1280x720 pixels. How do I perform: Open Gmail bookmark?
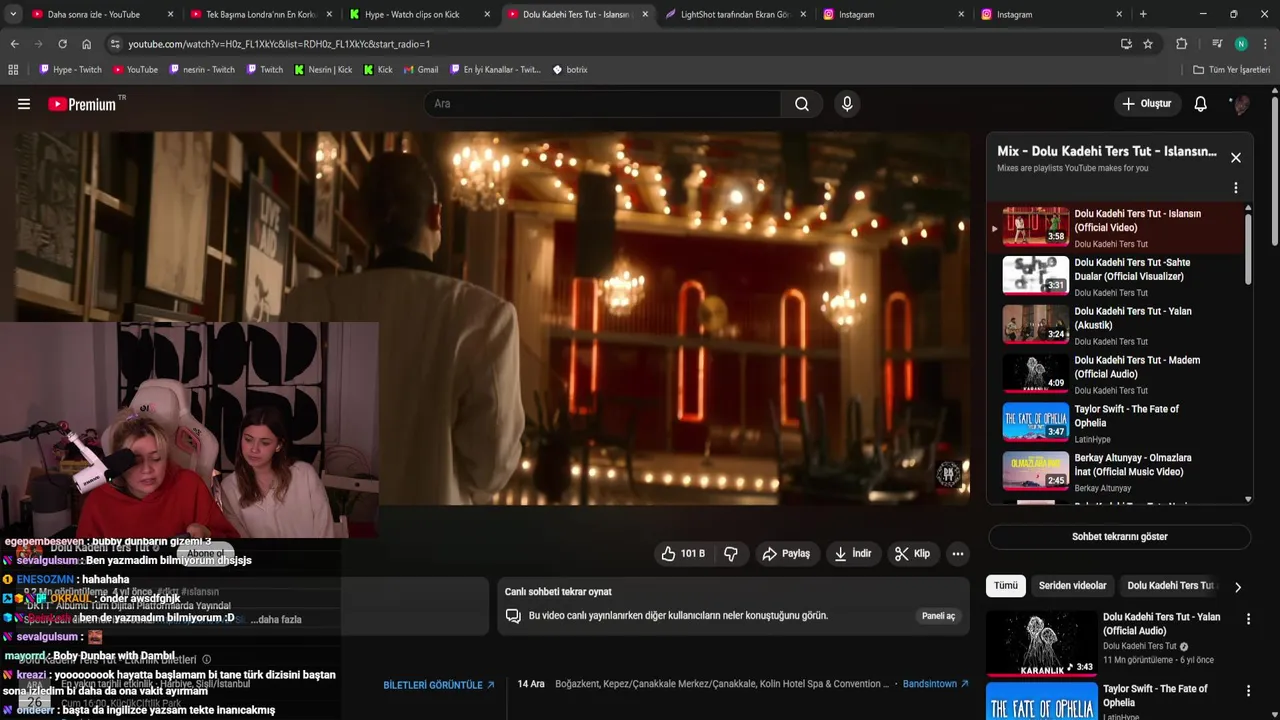click(420, 70)
